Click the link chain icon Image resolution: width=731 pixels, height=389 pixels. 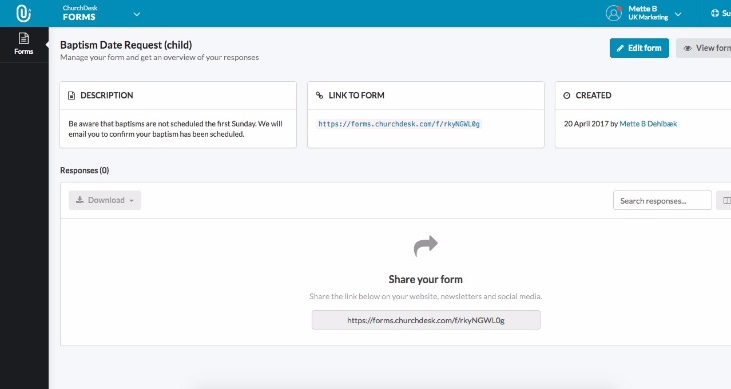(319, 95)
